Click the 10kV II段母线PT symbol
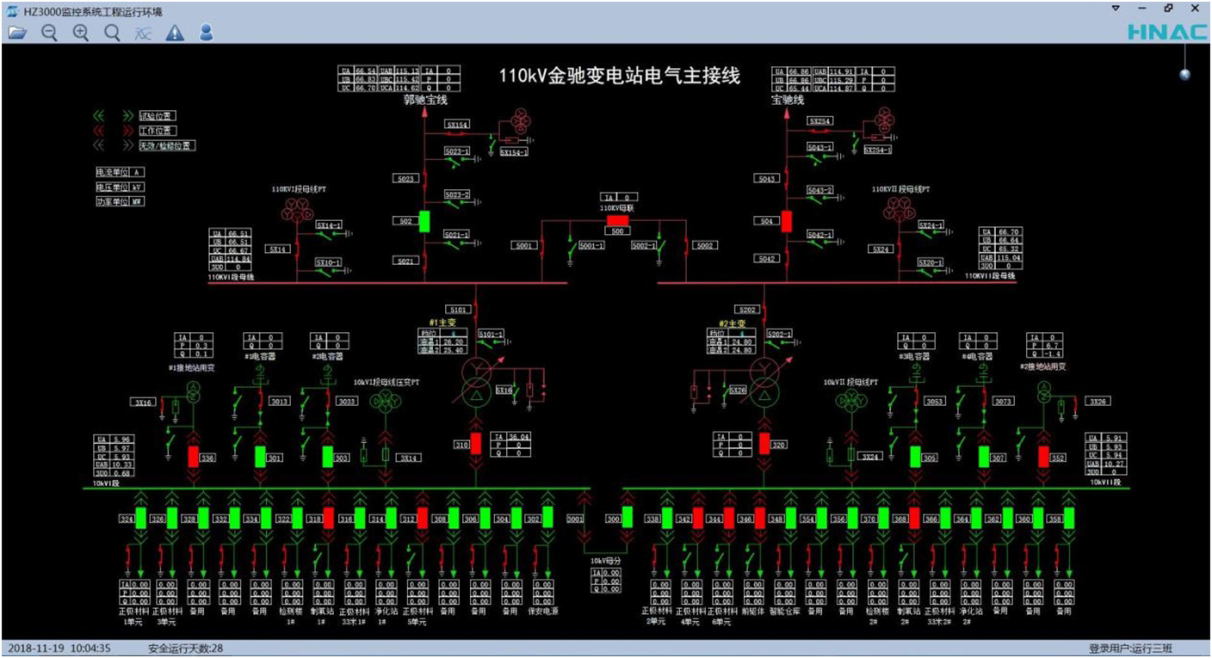The image size is (1212, 658). click(x=850, y=401)
